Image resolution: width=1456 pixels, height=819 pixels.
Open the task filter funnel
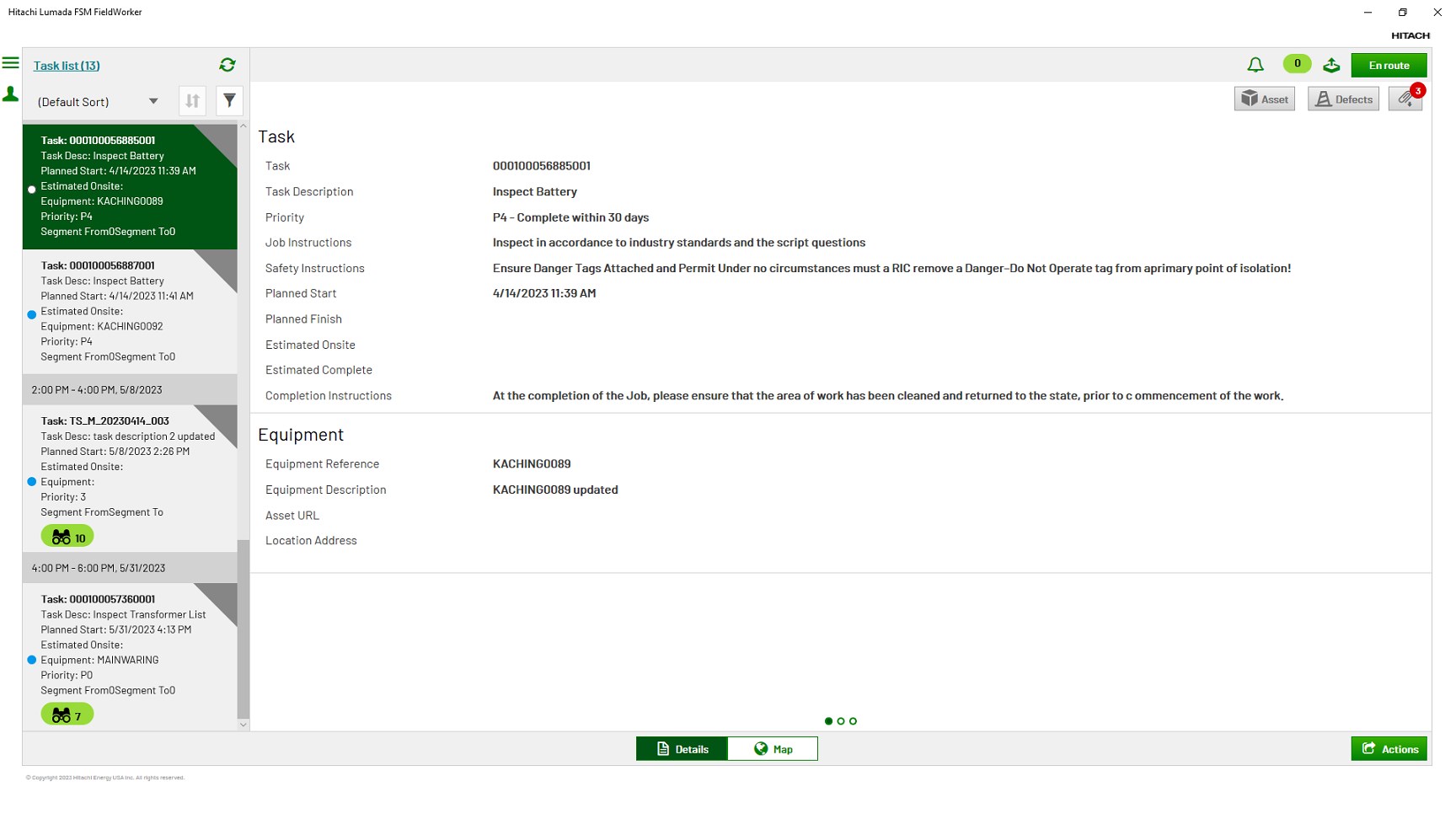[x=229, y=101]
